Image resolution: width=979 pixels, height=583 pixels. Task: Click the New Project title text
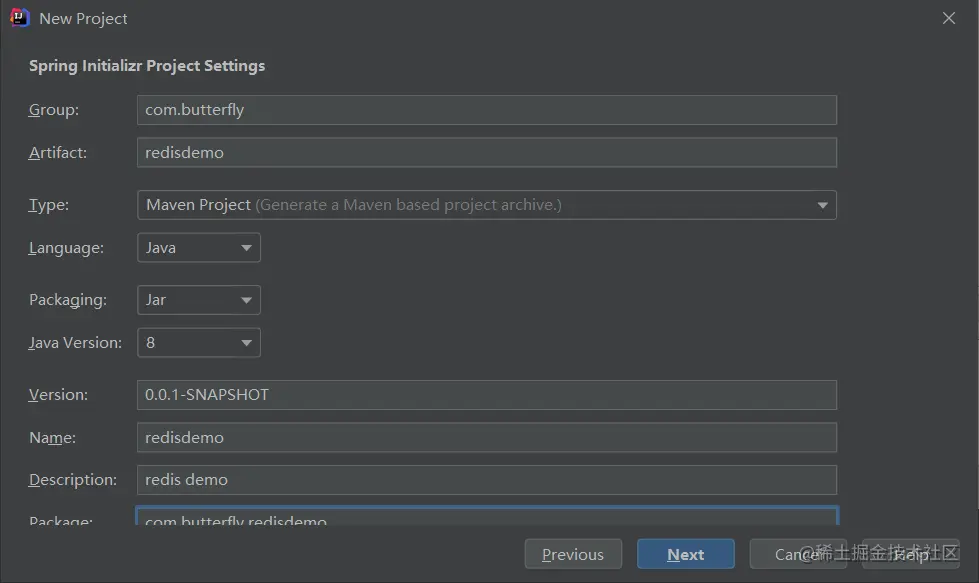83,19
